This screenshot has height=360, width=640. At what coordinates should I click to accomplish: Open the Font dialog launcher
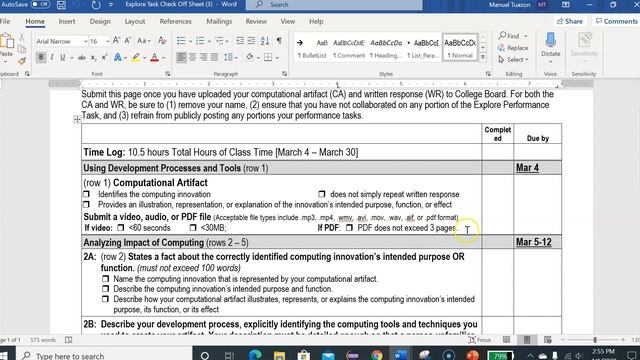tap(168, 74)
